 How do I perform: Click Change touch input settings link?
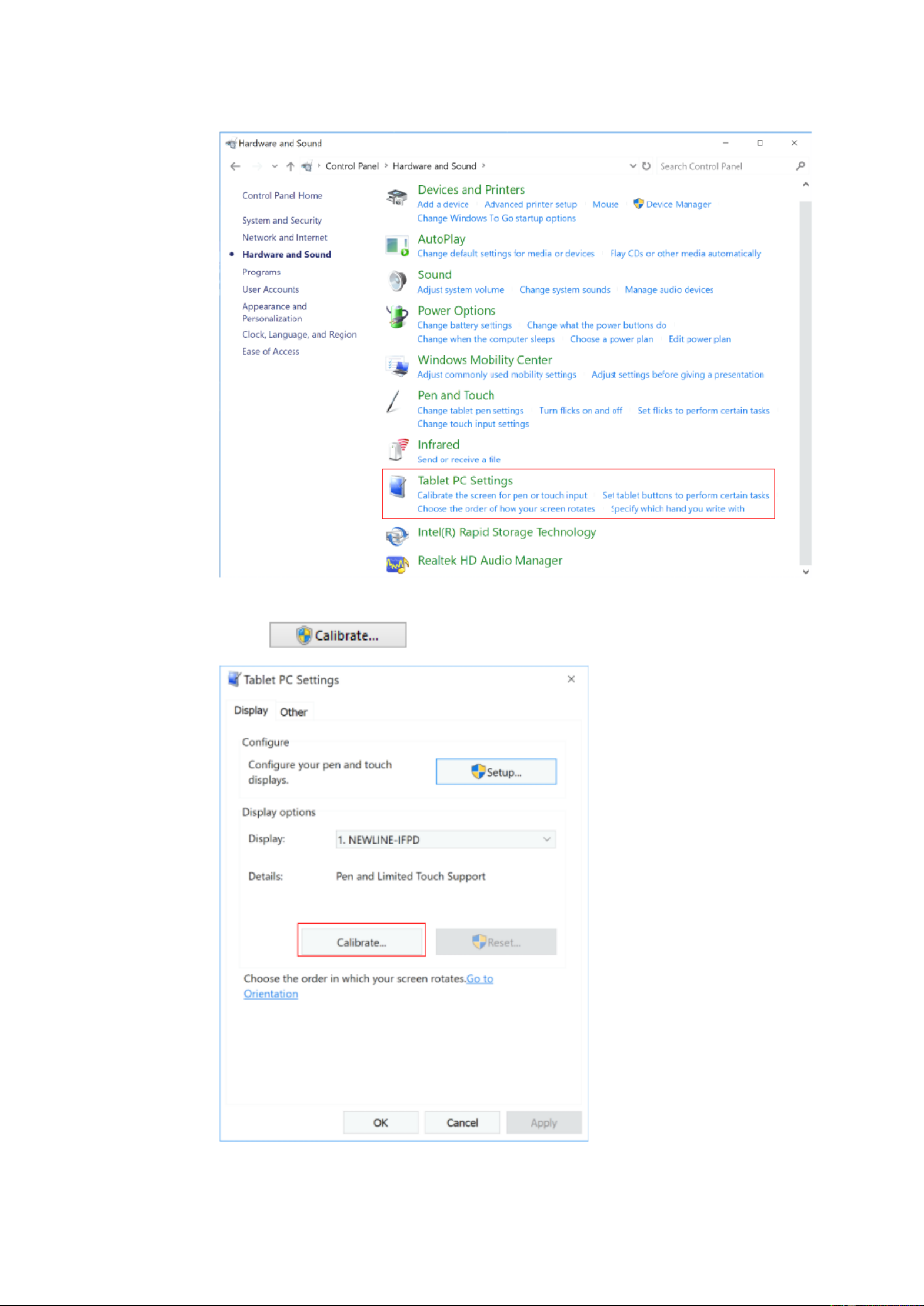click(x=473, y=424)
